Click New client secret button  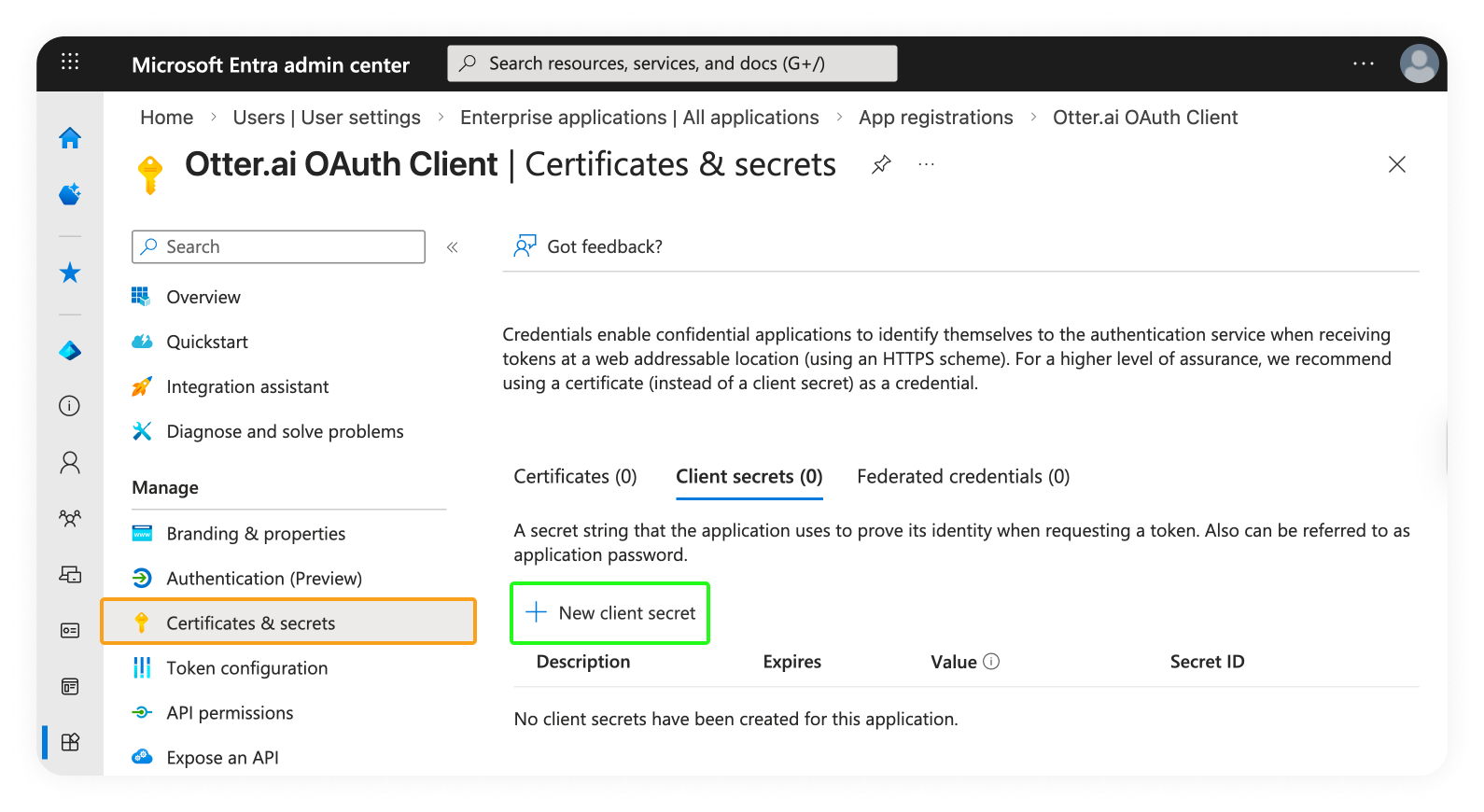610,613
